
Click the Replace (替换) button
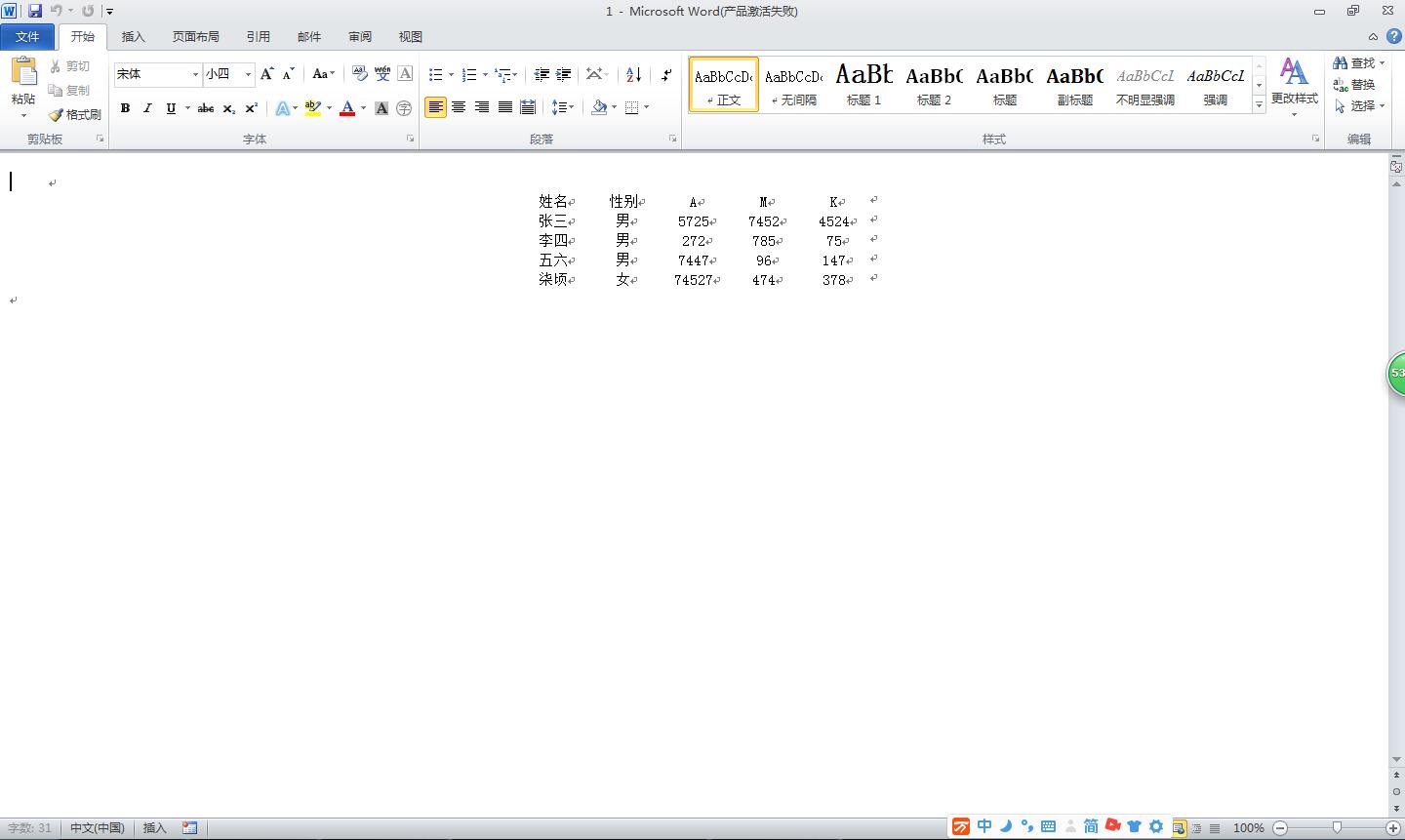tap(1354, 85)
